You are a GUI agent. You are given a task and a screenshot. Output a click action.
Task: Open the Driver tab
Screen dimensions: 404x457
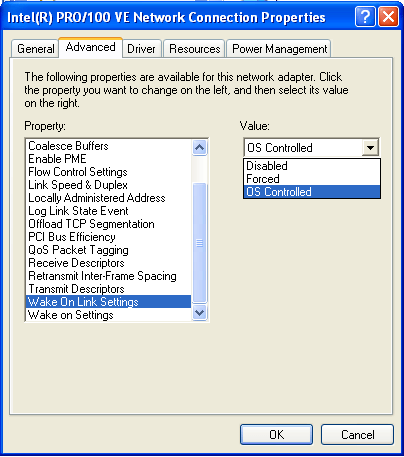[141, 49]
